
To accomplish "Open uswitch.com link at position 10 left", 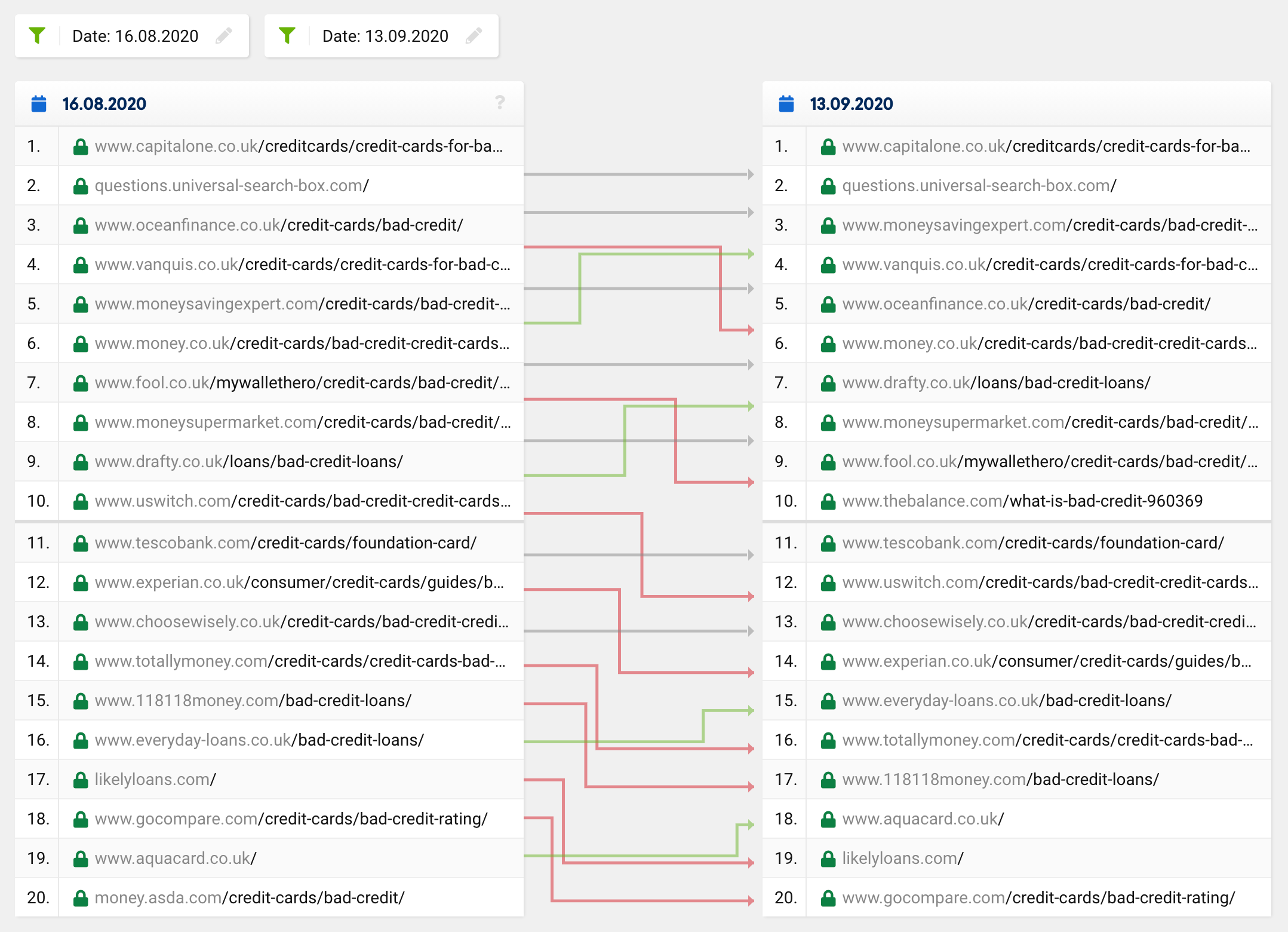I will [303, 501].
